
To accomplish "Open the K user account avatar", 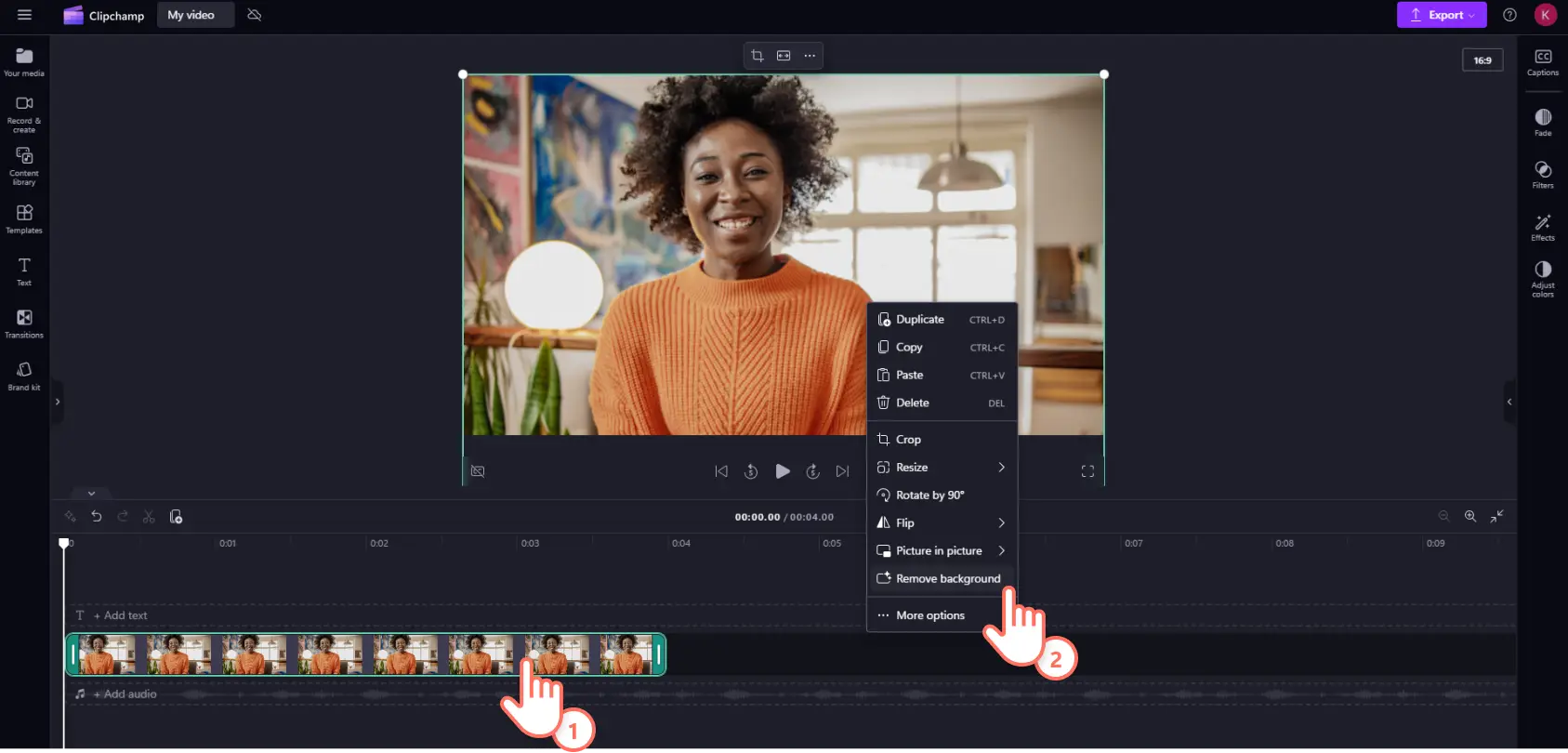I will pos(1545,15).
